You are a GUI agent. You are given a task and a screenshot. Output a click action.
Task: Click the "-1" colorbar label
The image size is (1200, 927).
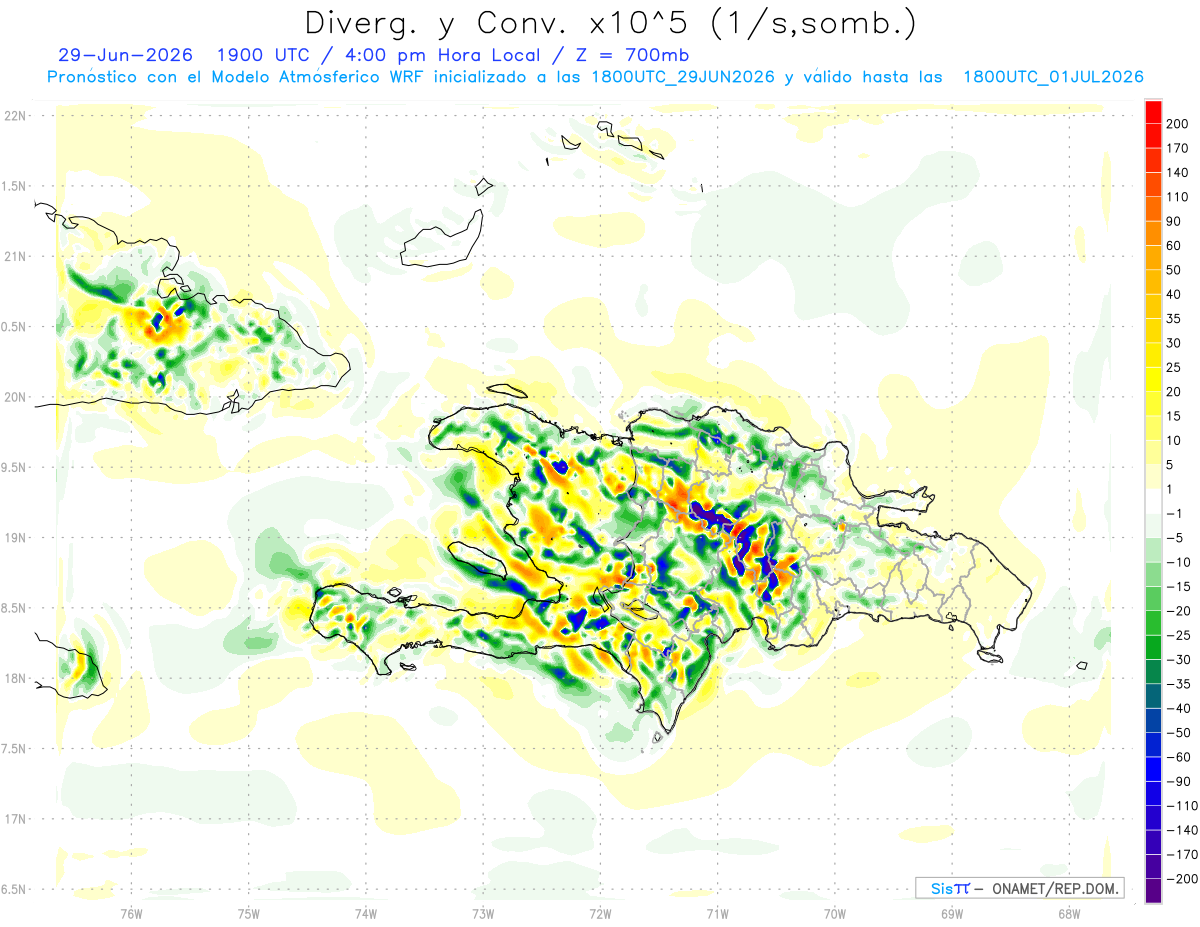click(x=1175, y=513)
